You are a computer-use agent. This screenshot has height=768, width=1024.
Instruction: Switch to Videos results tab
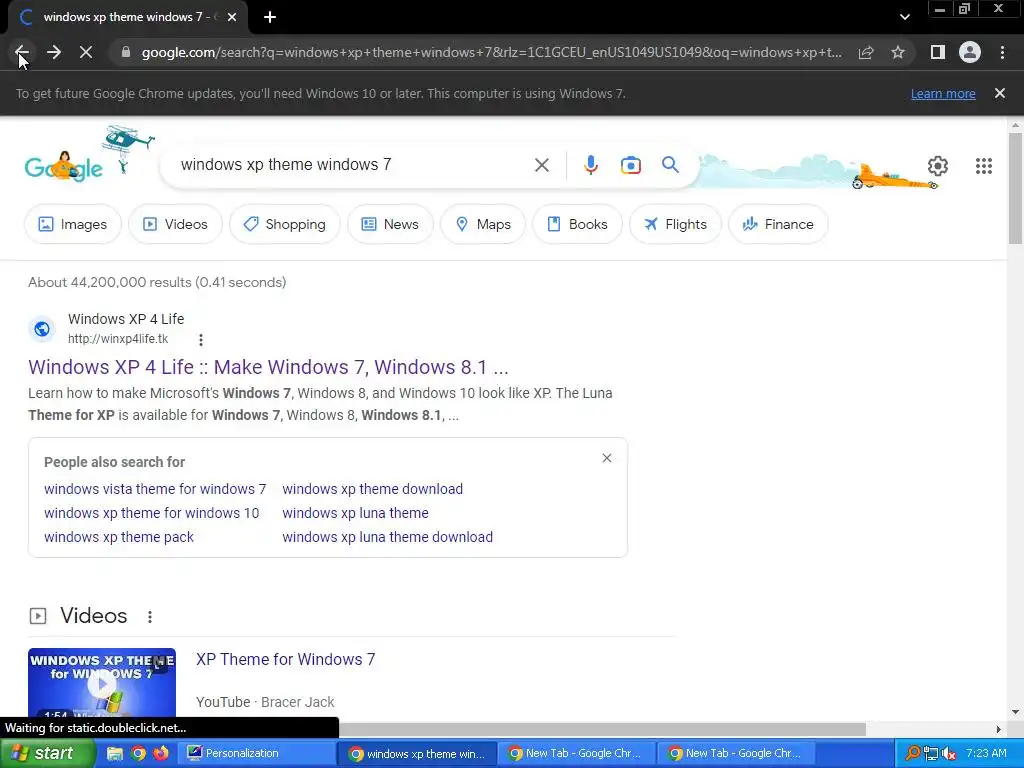point(175,224)
